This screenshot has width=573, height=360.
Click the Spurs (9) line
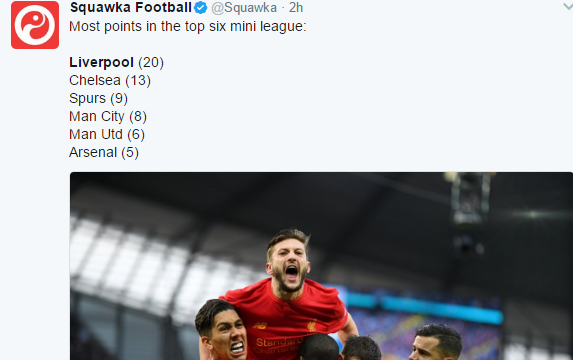[x=98, y=98]
